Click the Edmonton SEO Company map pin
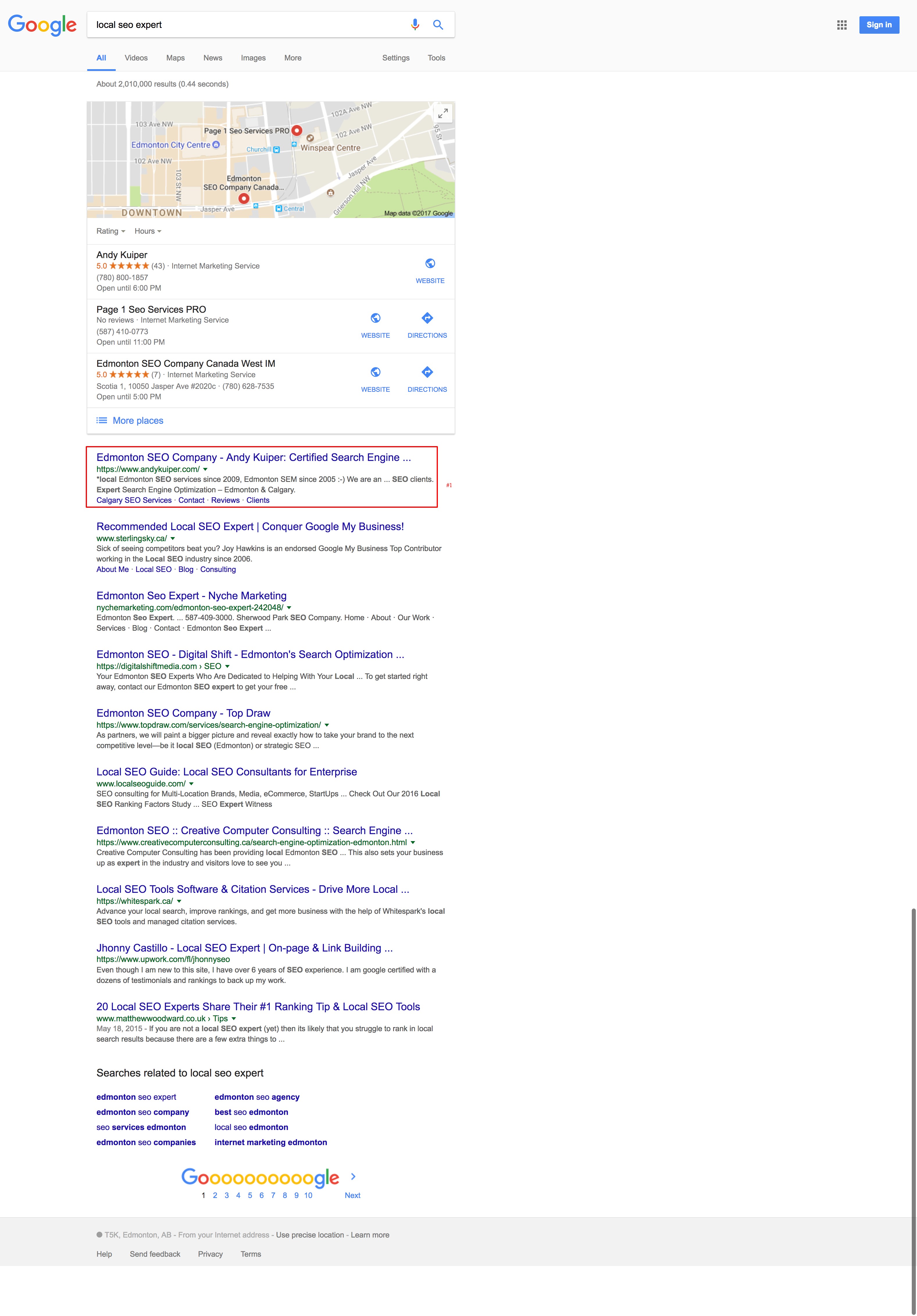The image size is (917, 1316). coord(244,198)
